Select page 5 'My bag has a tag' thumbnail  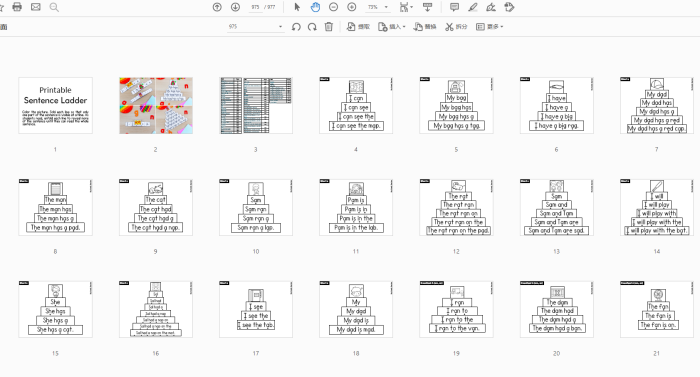coord(456,105)
